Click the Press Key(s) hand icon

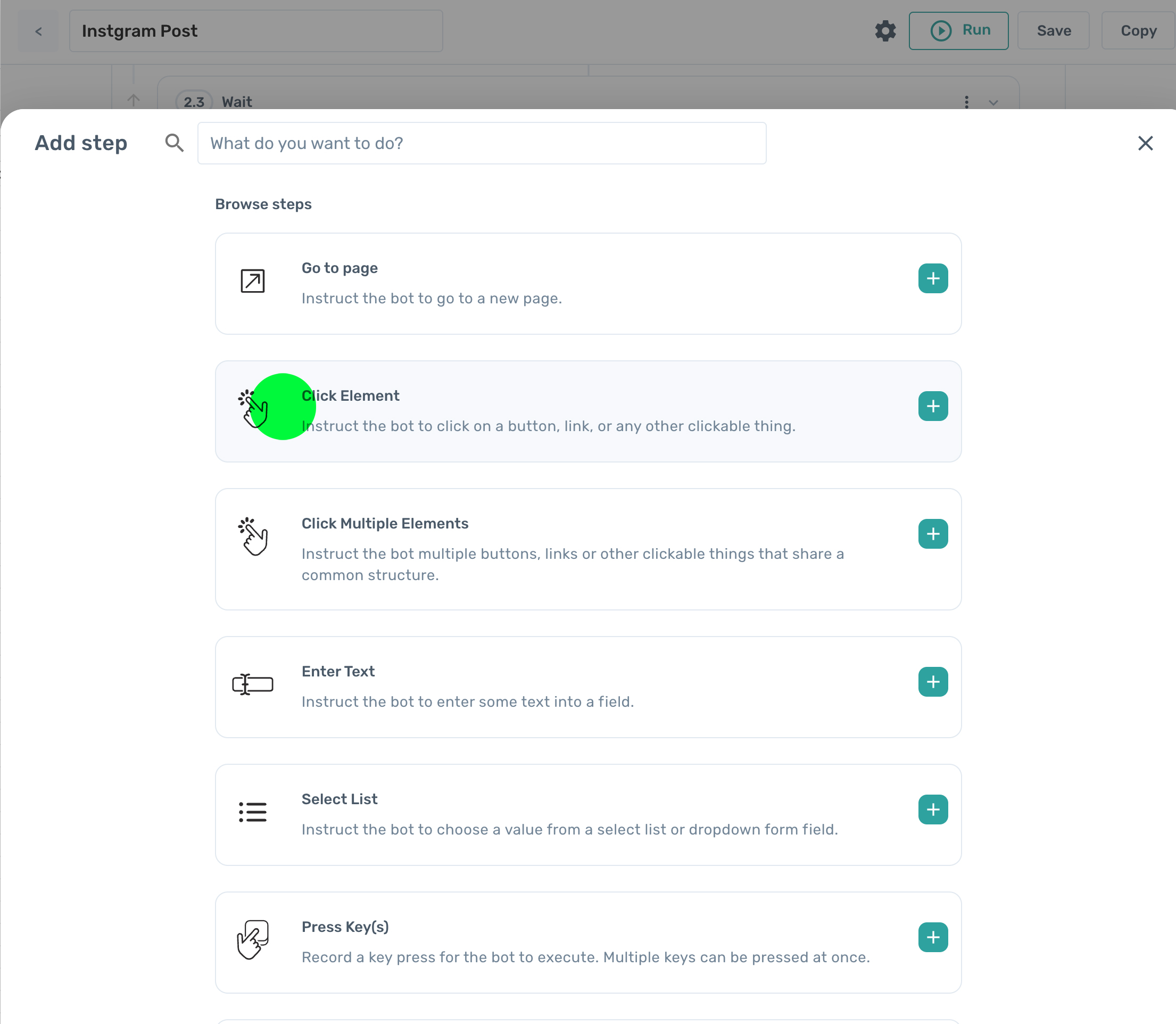[x=253, y=938]
